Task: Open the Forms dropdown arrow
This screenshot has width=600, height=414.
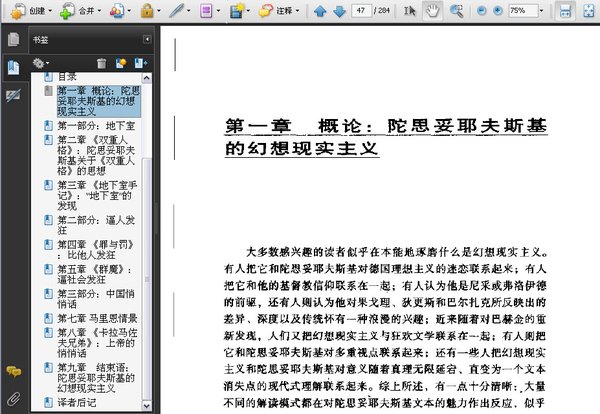Action: 218,11
